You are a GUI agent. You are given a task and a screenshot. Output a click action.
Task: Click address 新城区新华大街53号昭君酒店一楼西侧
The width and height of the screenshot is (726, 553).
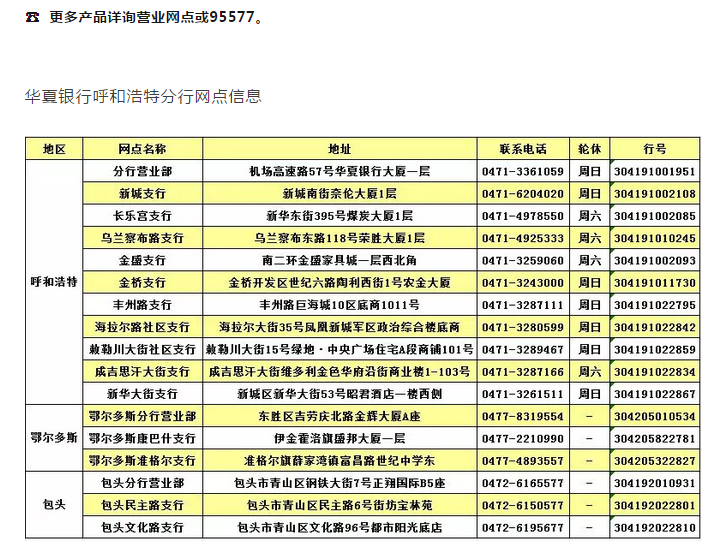[x=340, y=394]
